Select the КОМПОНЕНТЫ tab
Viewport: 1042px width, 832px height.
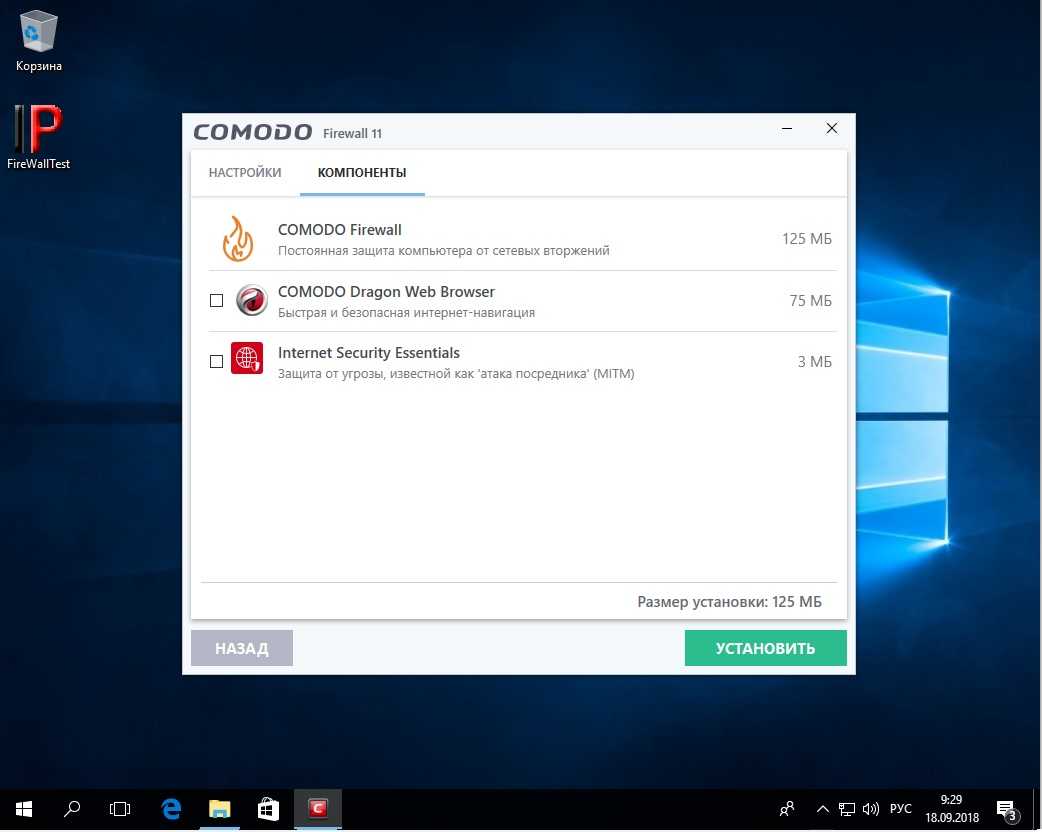(362, 173)
